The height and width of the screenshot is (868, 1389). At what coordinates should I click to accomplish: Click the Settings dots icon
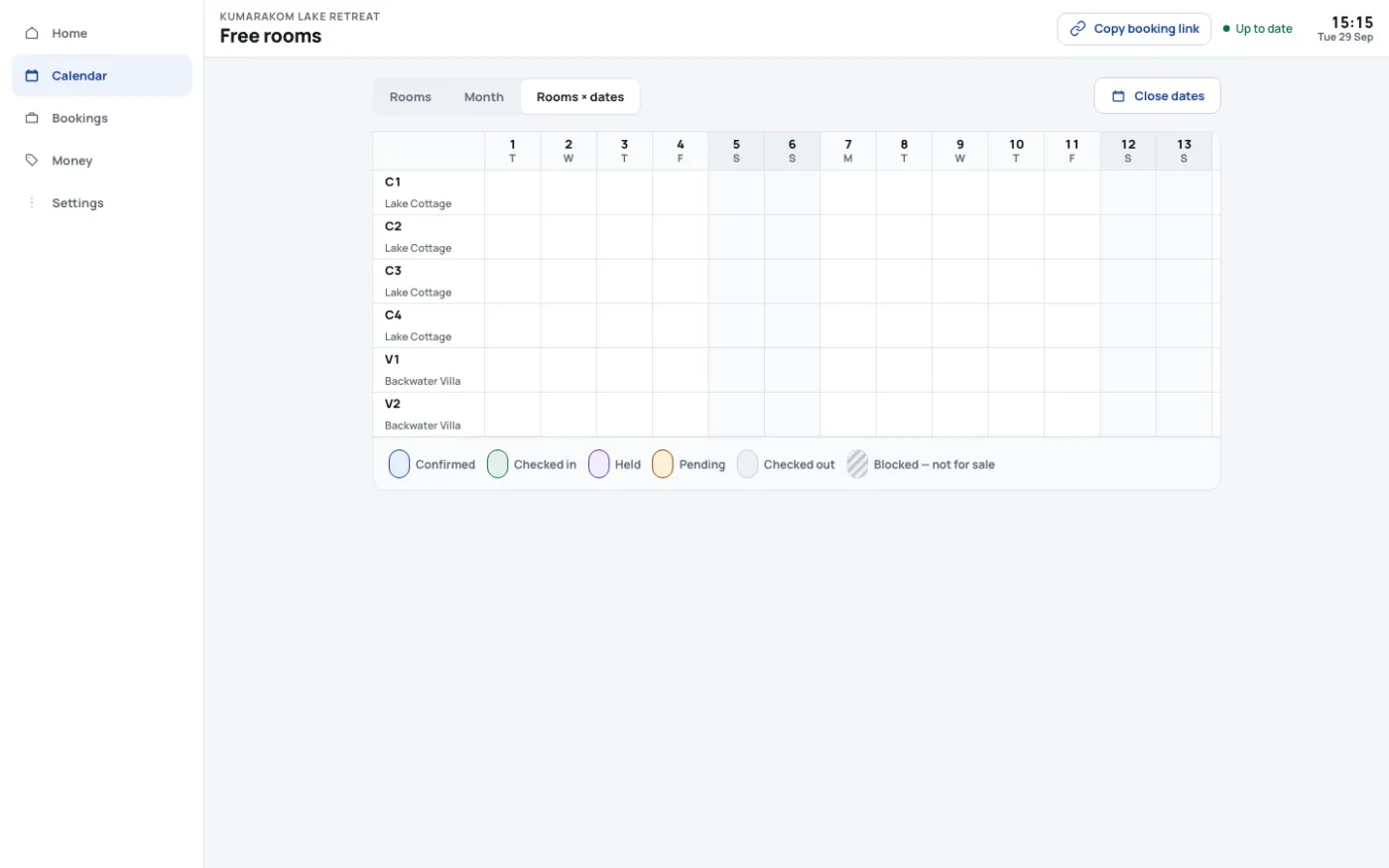[x=32, y=202]
